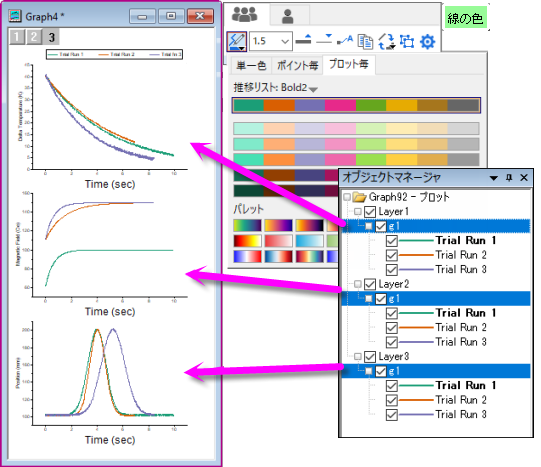541x467 pixels.
Task: Select layer 3 button in Graph4
Action: pos(51,37)
